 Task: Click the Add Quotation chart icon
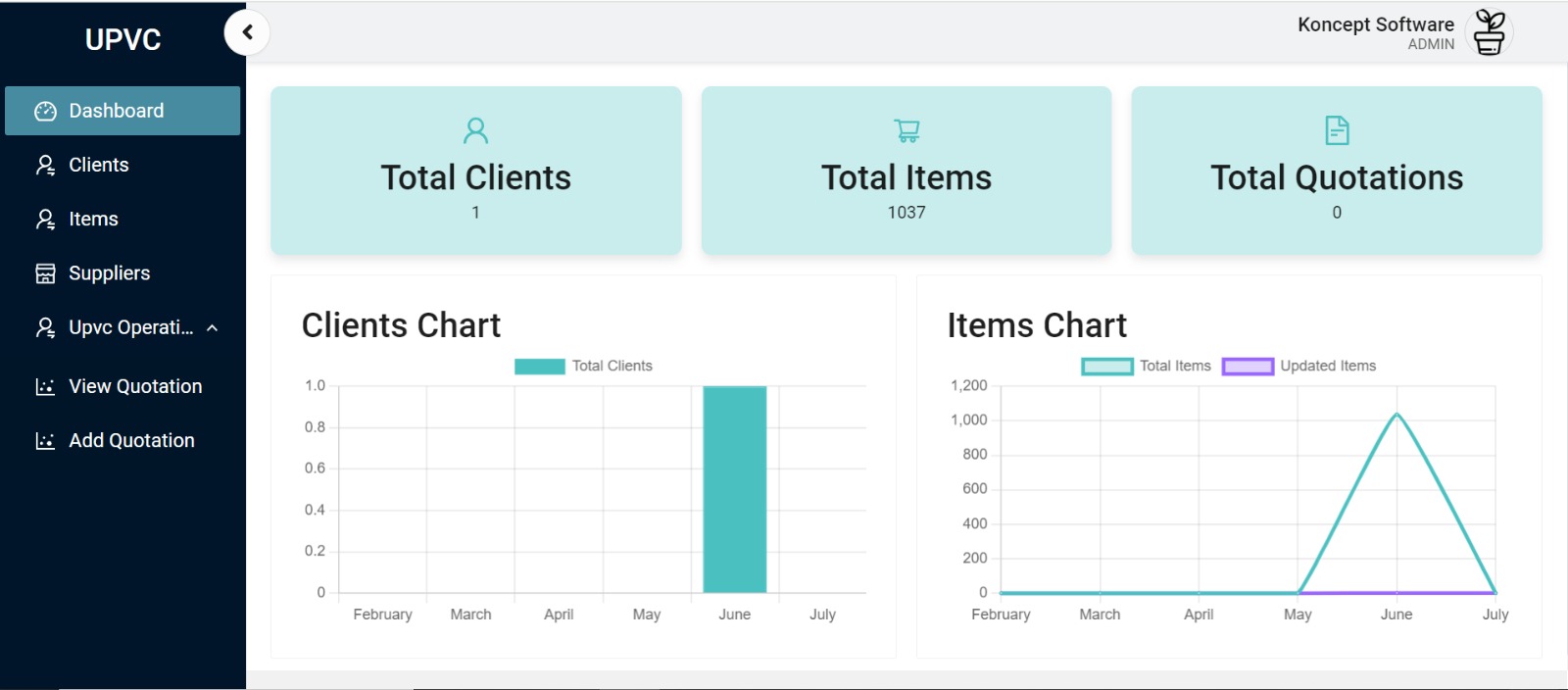pos(45,441)
